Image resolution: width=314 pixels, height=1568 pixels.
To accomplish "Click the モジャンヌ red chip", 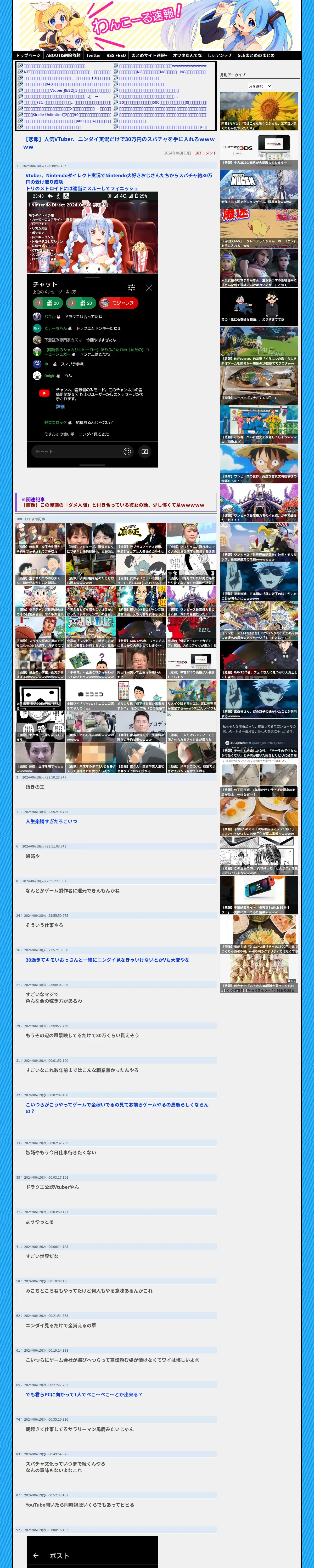I will (118, 303).
